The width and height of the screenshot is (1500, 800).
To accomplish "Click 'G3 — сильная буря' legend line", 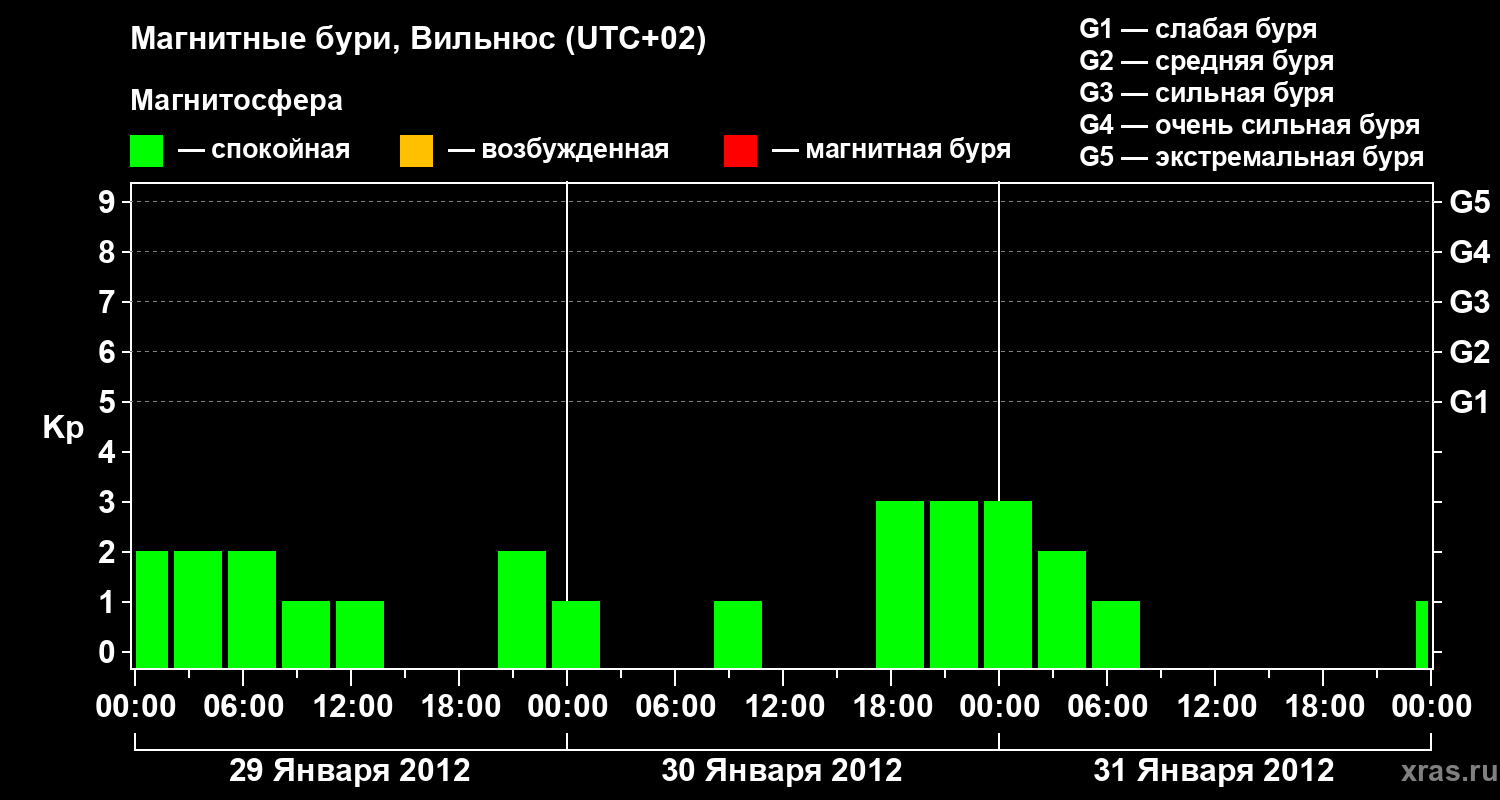I will 1207,93.
